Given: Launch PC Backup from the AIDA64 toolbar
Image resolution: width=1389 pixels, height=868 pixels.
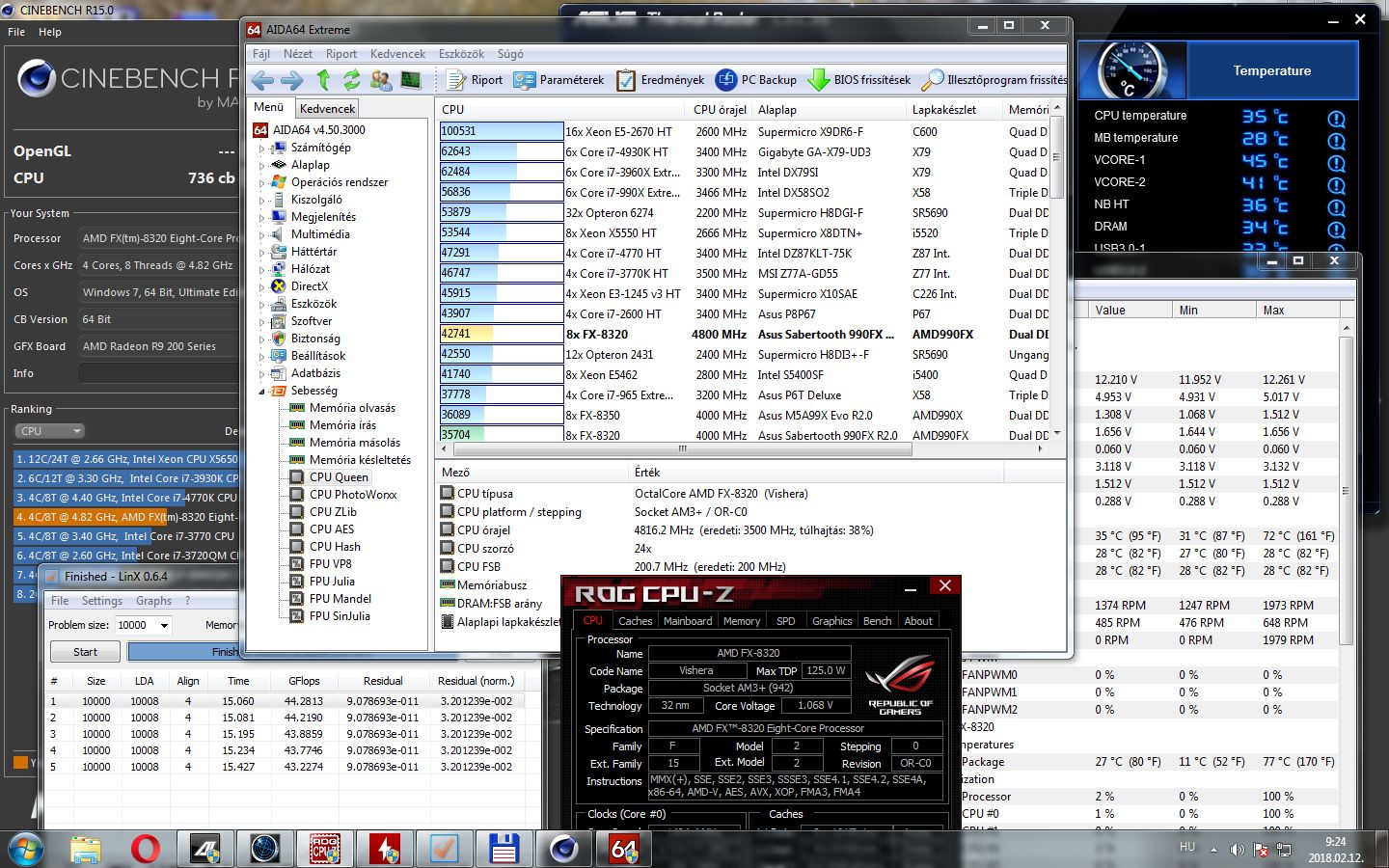Looking at the screenshot, I should click(x=756, y=80).
